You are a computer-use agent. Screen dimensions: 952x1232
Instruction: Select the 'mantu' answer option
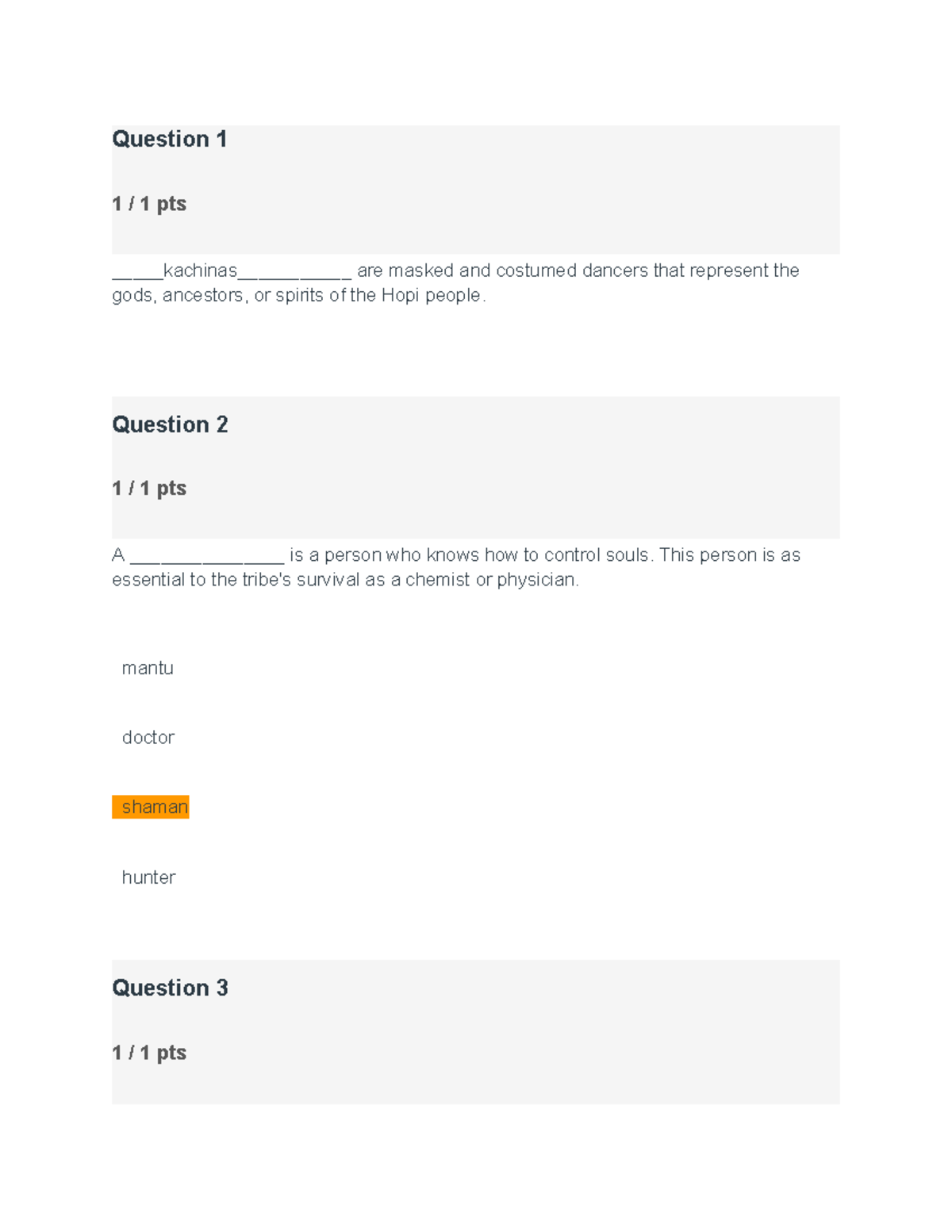coord(148,668)
